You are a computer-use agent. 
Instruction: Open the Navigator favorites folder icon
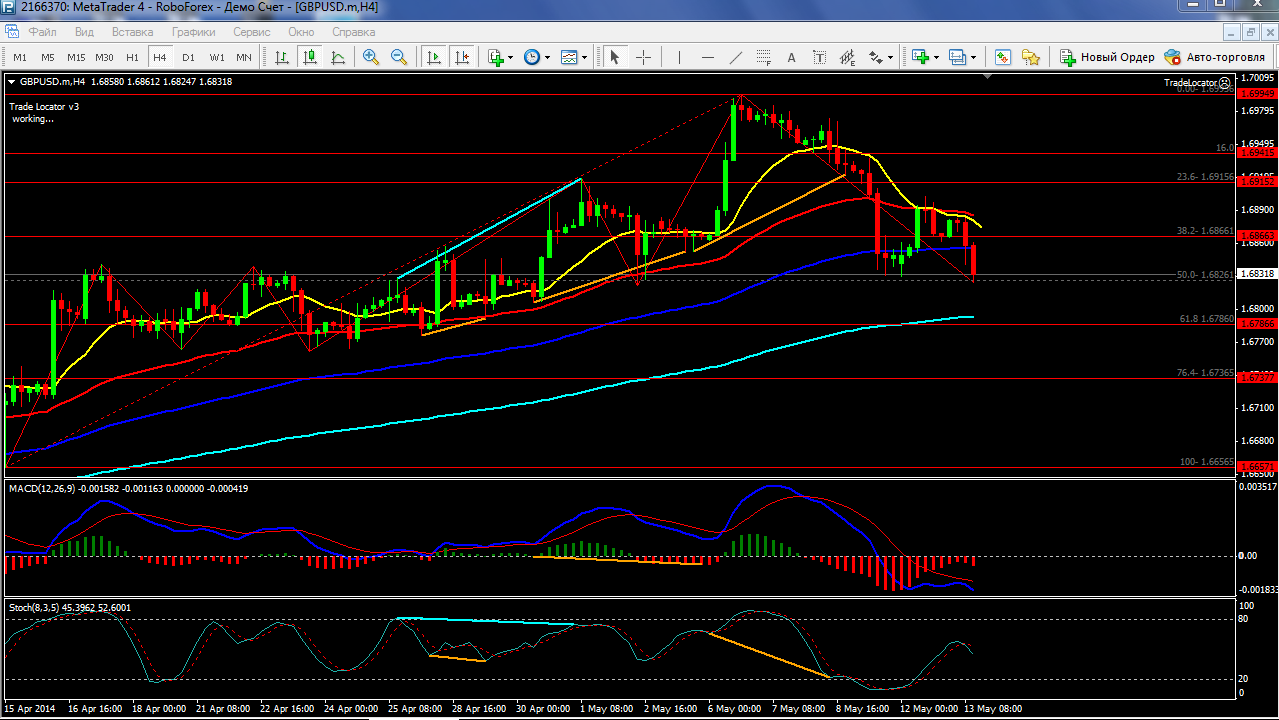(x=1030, y=57)
